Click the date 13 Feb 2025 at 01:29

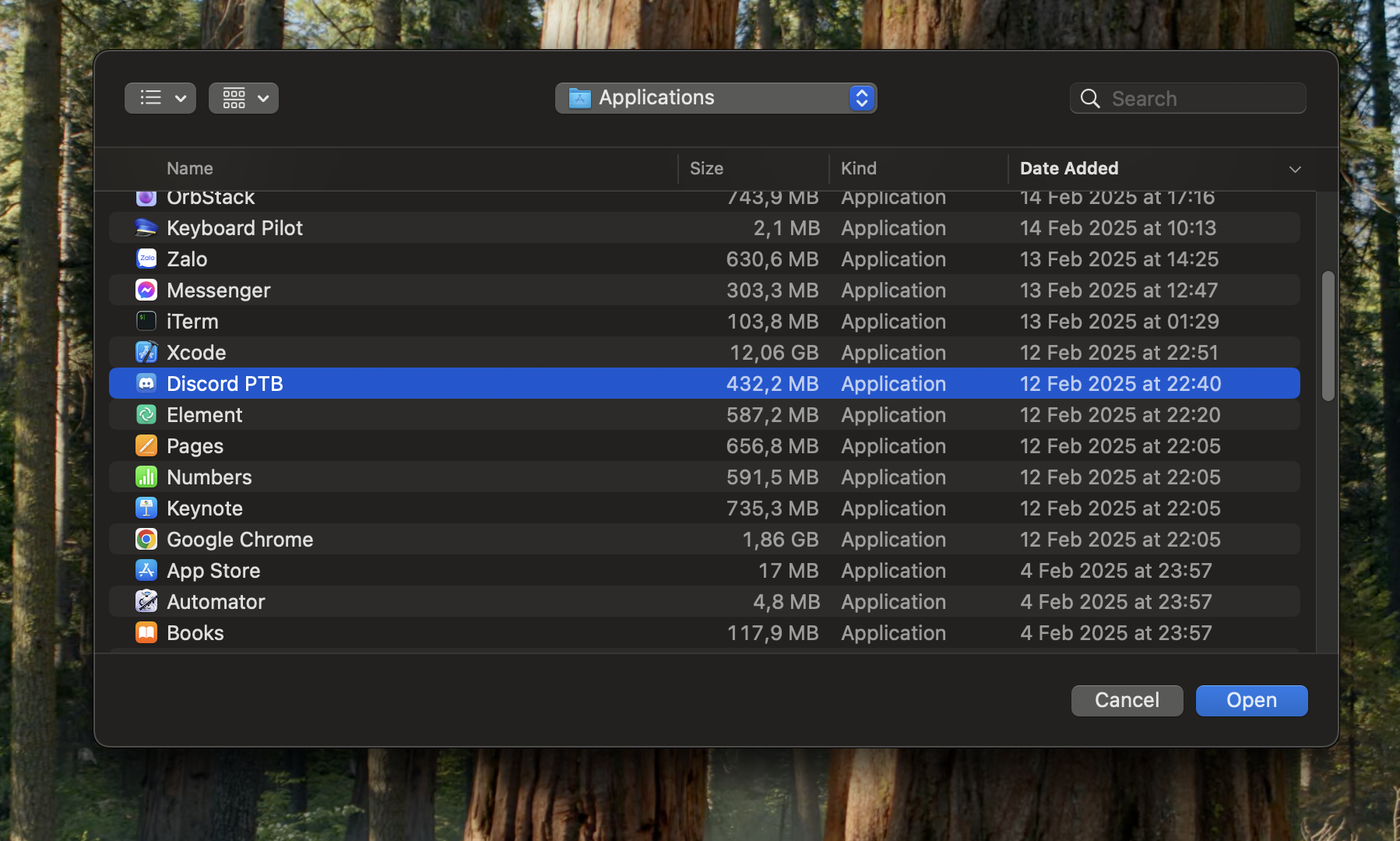[1120, 322]
